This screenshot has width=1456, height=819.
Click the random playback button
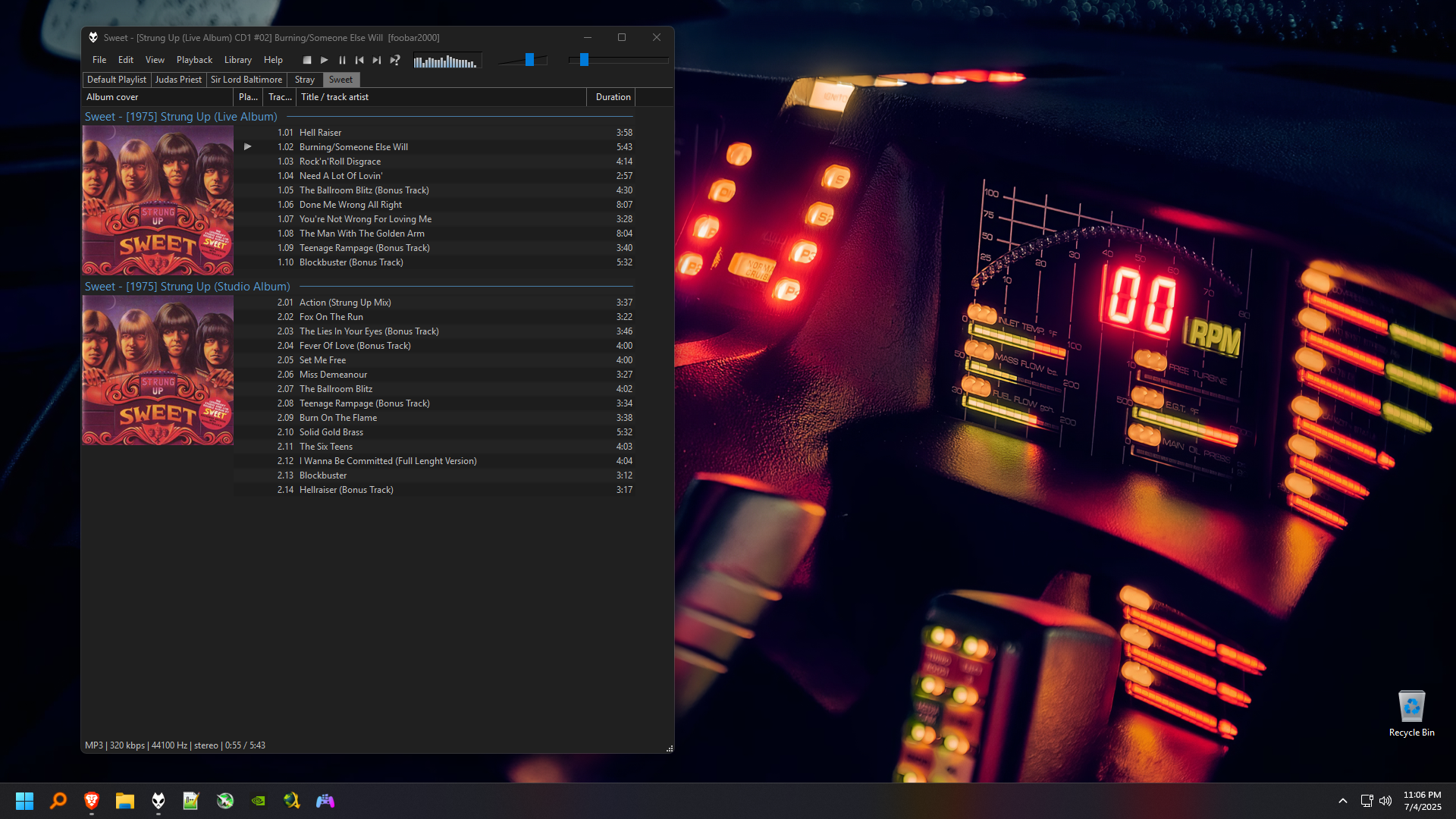click(395, 60)
